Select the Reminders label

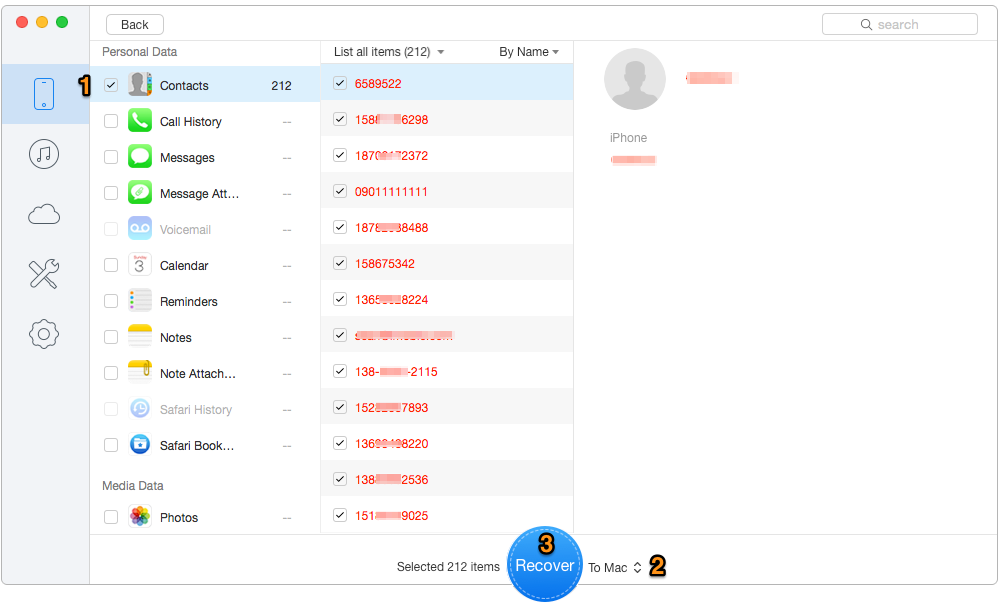click(x=188, y=301)
